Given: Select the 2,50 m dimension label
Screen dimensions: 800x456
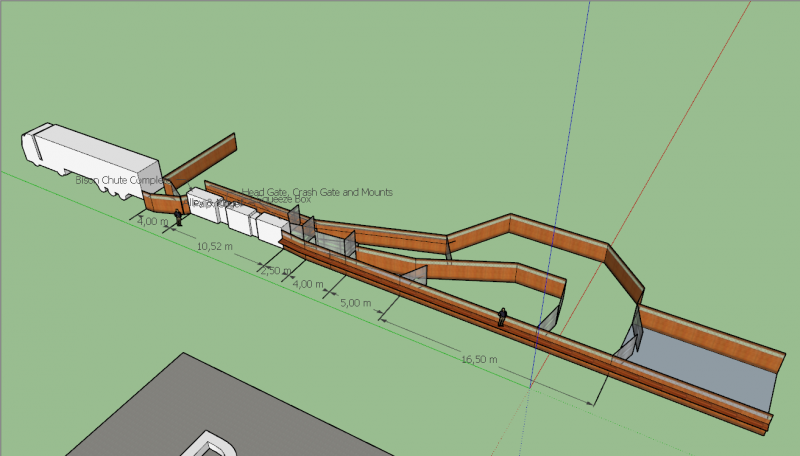Looking at the screenshot, I should [x=276, y=271].
